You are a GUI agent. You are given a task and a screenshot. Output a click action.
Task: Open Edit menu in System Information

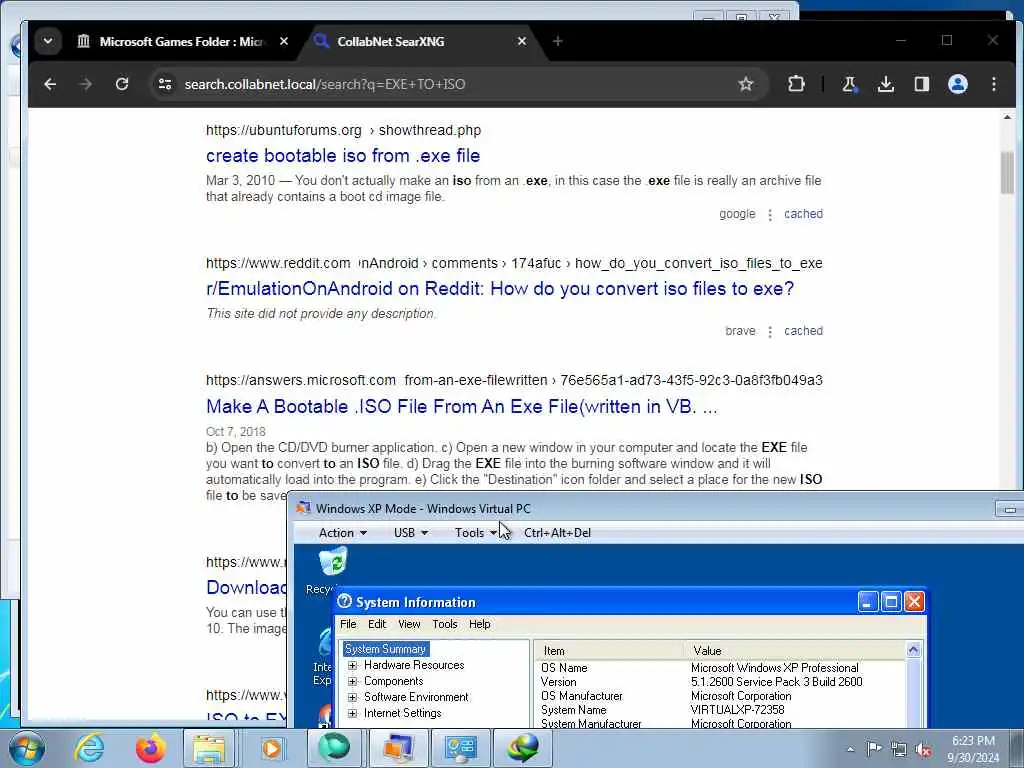tap(377, 624)
